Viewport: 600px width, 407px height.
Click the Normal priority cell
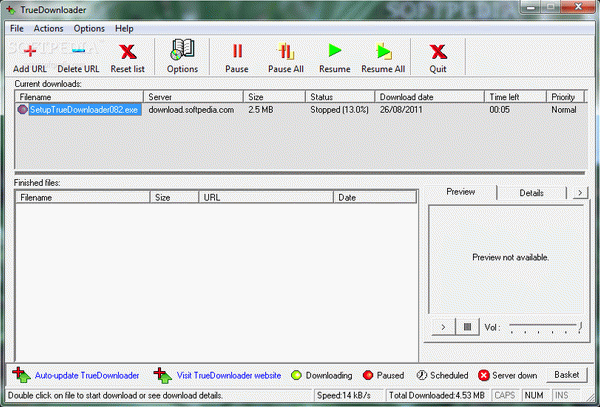coord(564,110)
